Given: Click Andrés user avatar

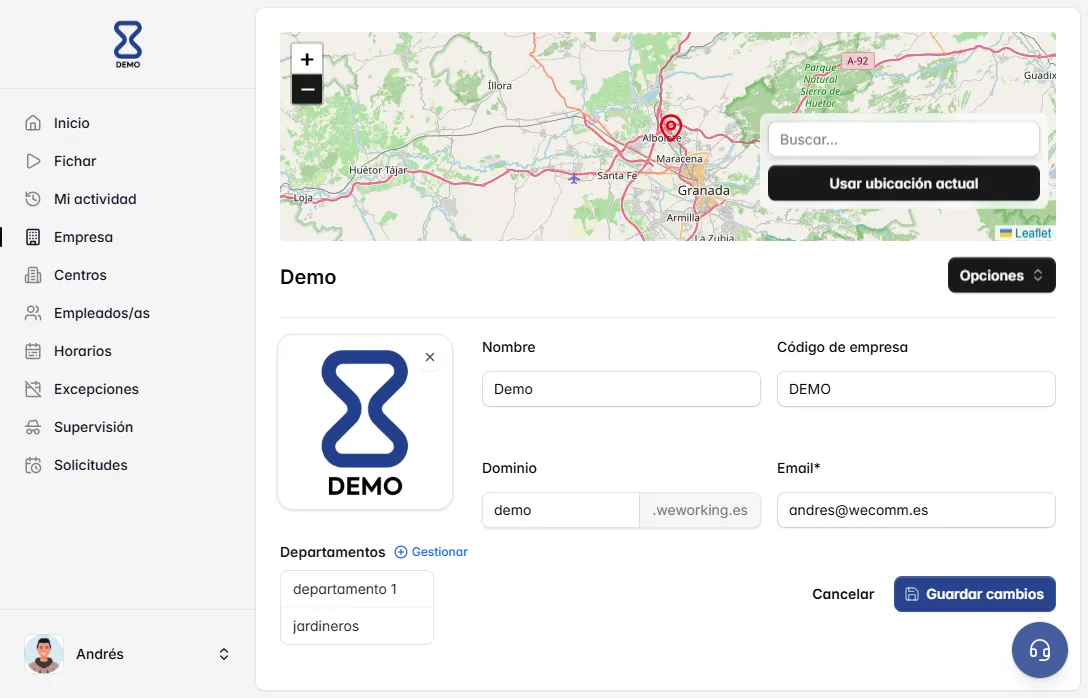Looking at the screenshot, I should click(44, 654).
